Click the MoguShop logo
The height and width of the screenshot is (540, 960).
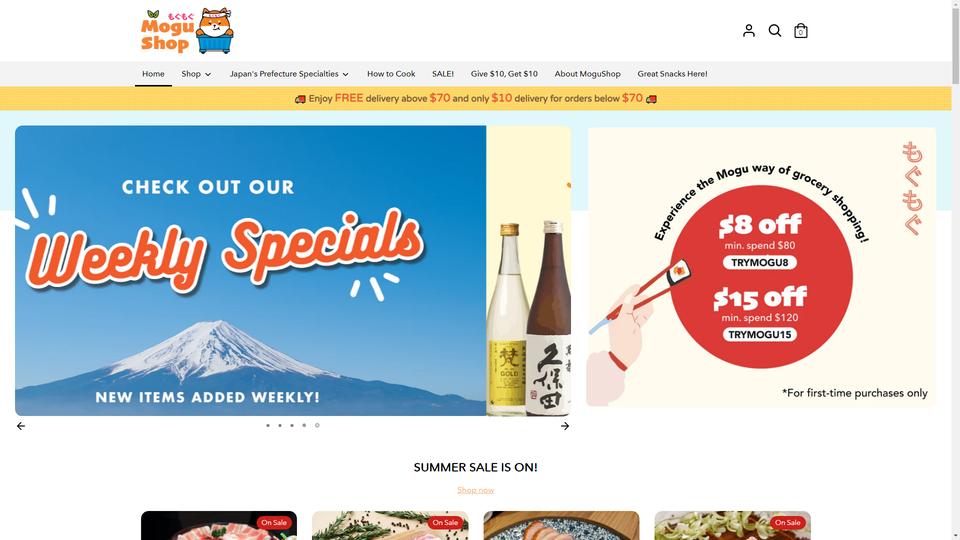click(x=187, y=31)
